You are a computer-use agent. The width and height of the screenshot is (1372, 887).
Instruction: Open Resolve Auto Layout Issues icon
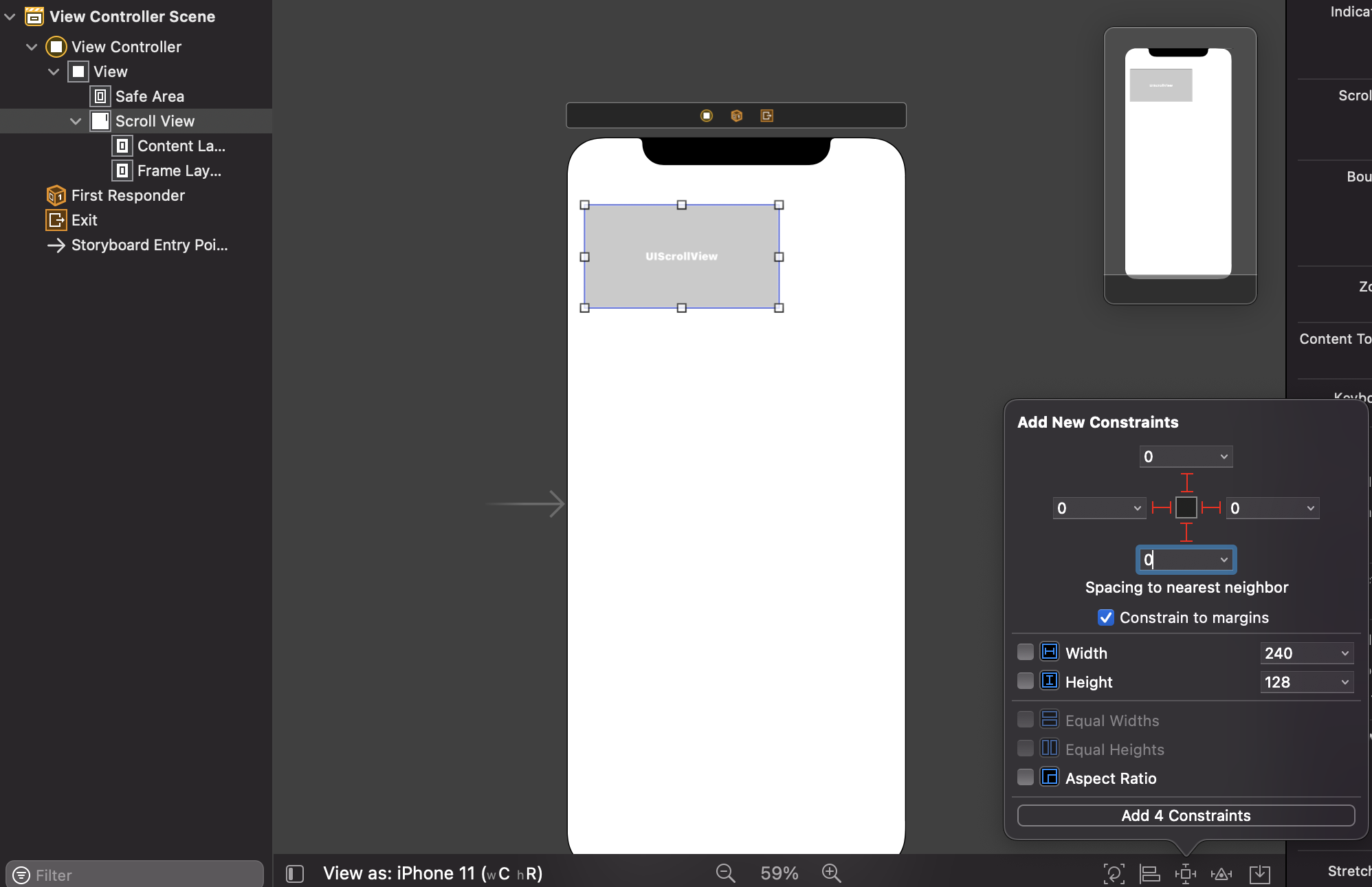click(x=1221, y=873)
